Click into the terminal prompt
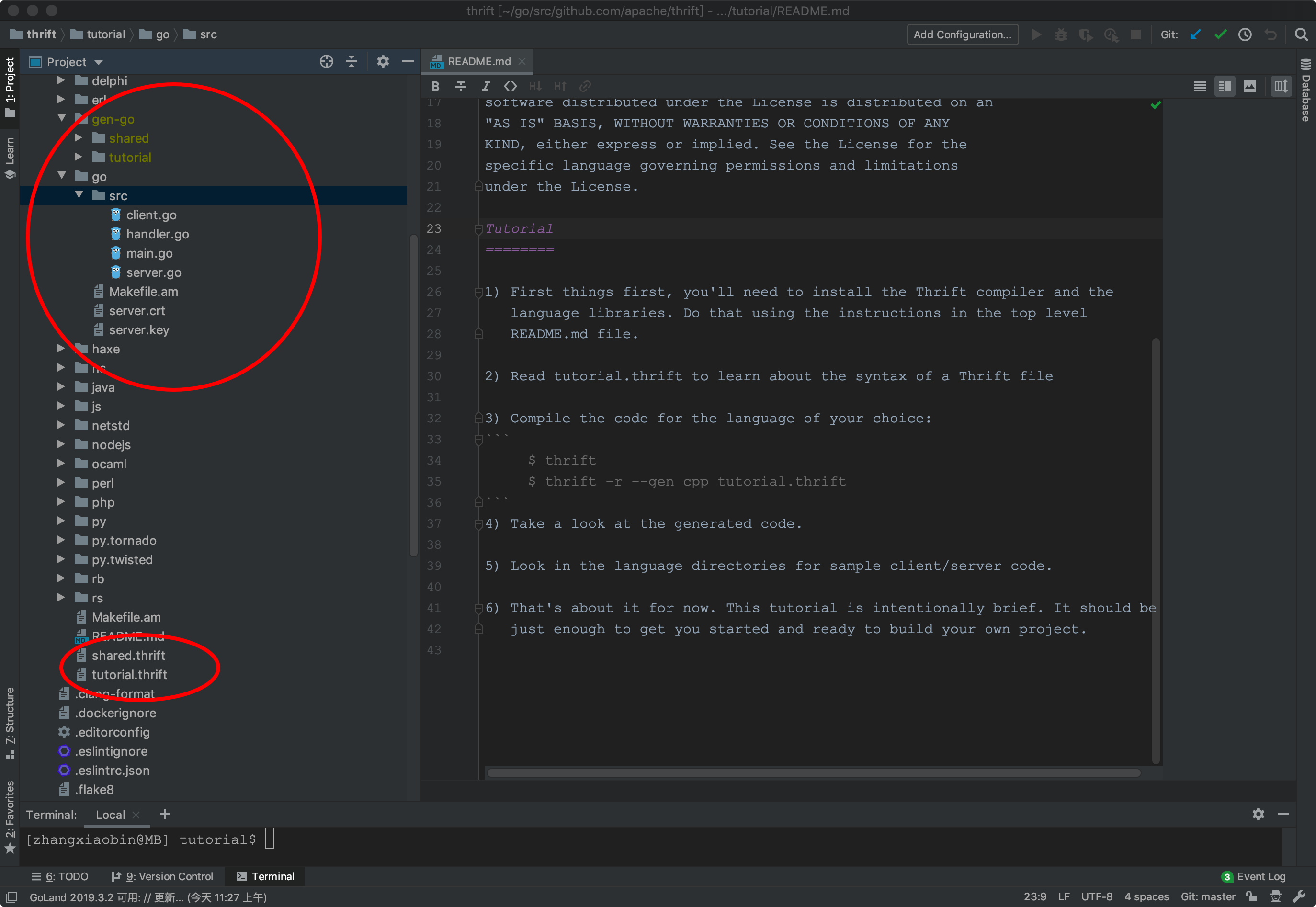The height and width of the screenshot is (907, 1316). (269, 839)
